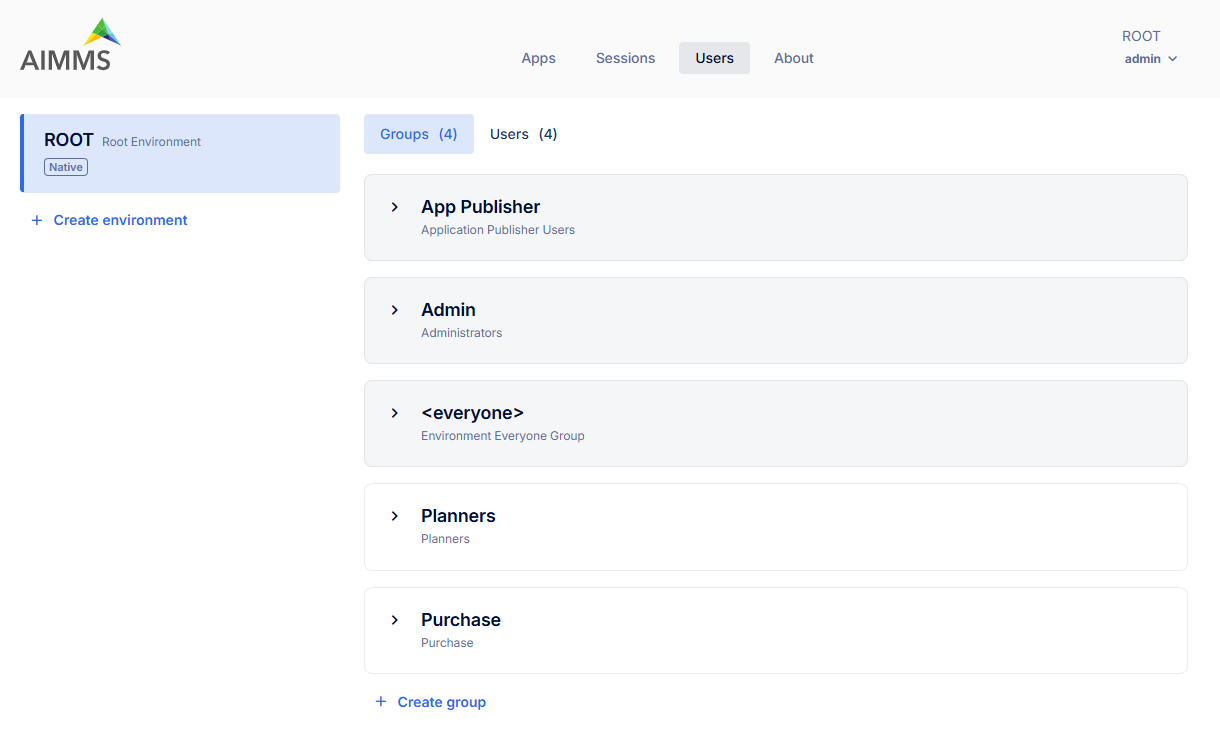Select the ROOT environment card
1220x737 pixels.
click(180, 153)
